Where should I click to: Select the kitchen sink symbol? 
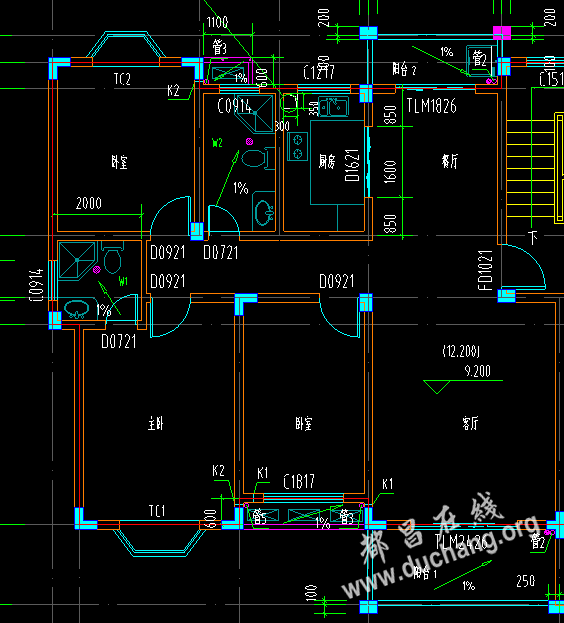coord(334,106)
